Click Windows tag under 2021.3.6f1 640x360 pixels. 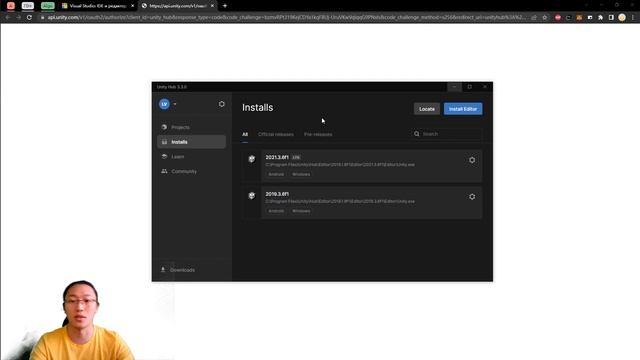(301, 174)
